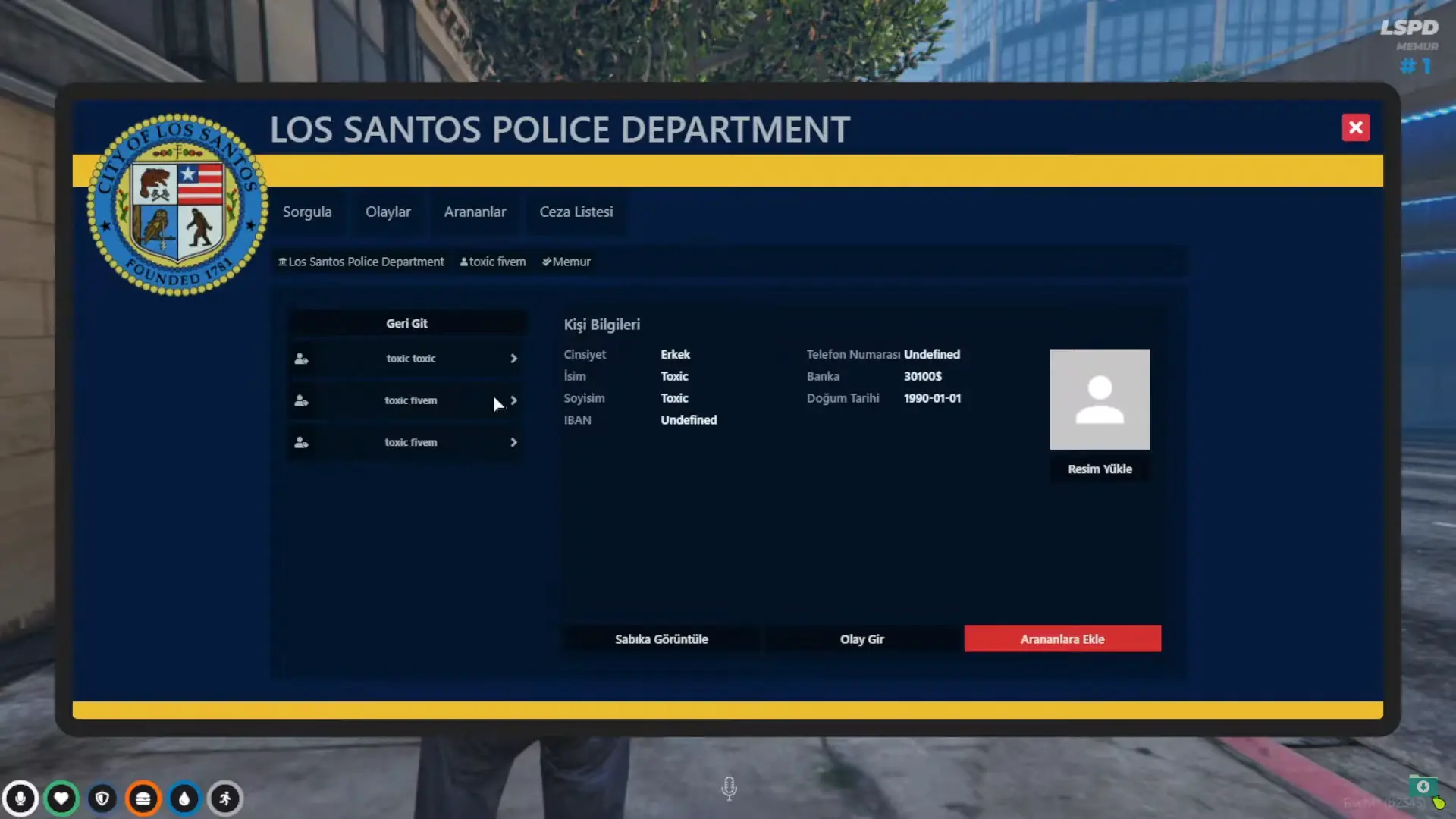
Task: Click the microphone status icon in the bottom-left HUD
Action: 20,799
